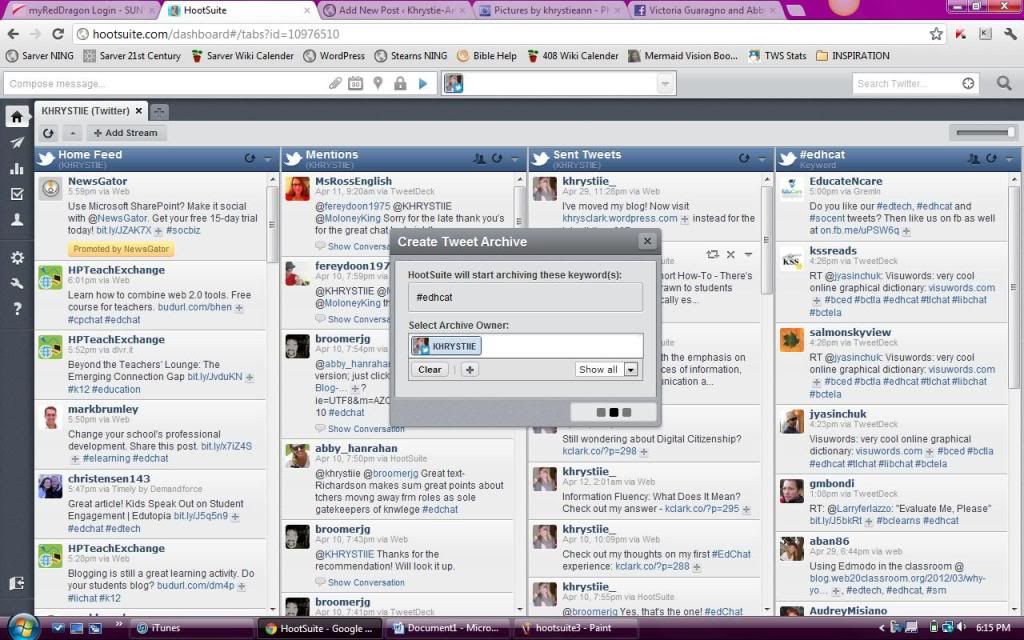1024x640 pixels.
Task: Click the #edhcat keyword field in dialog
Action: tap(525, 297)
